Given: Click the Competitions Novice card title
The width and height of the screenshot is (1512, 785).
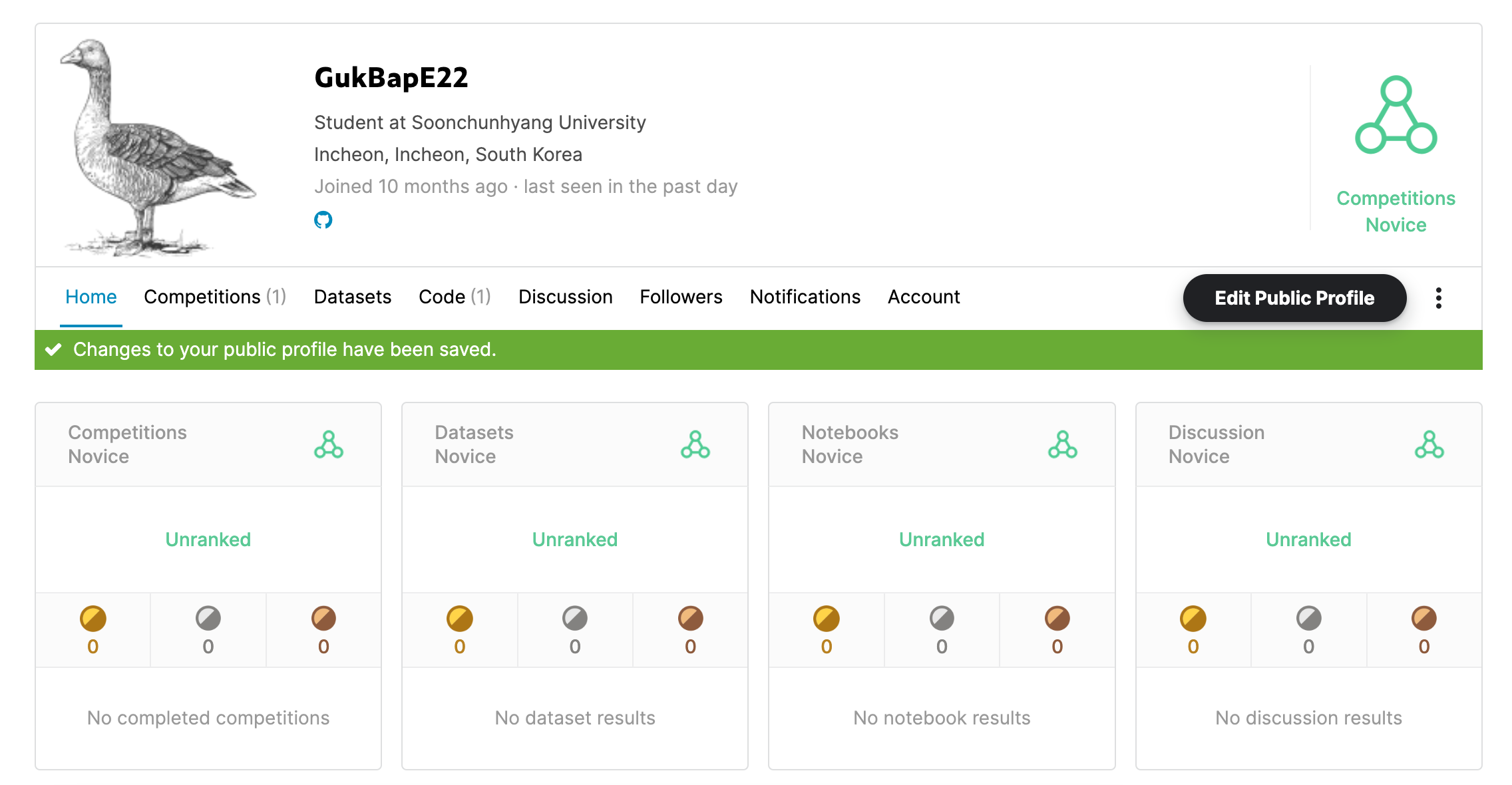Looking at the screenshot, I should click(x=127, y=444).
